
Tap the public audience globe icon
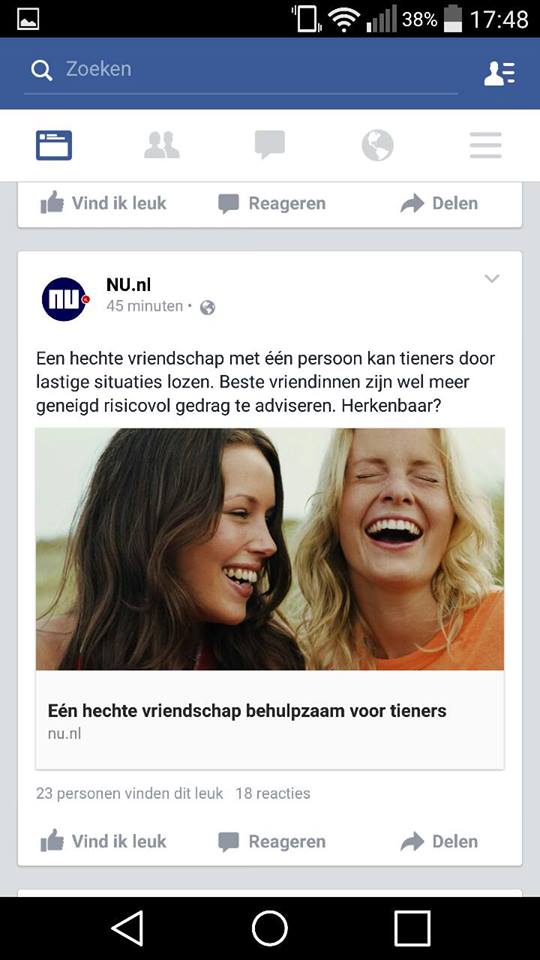pyautogui.click(x=208, y=307)
